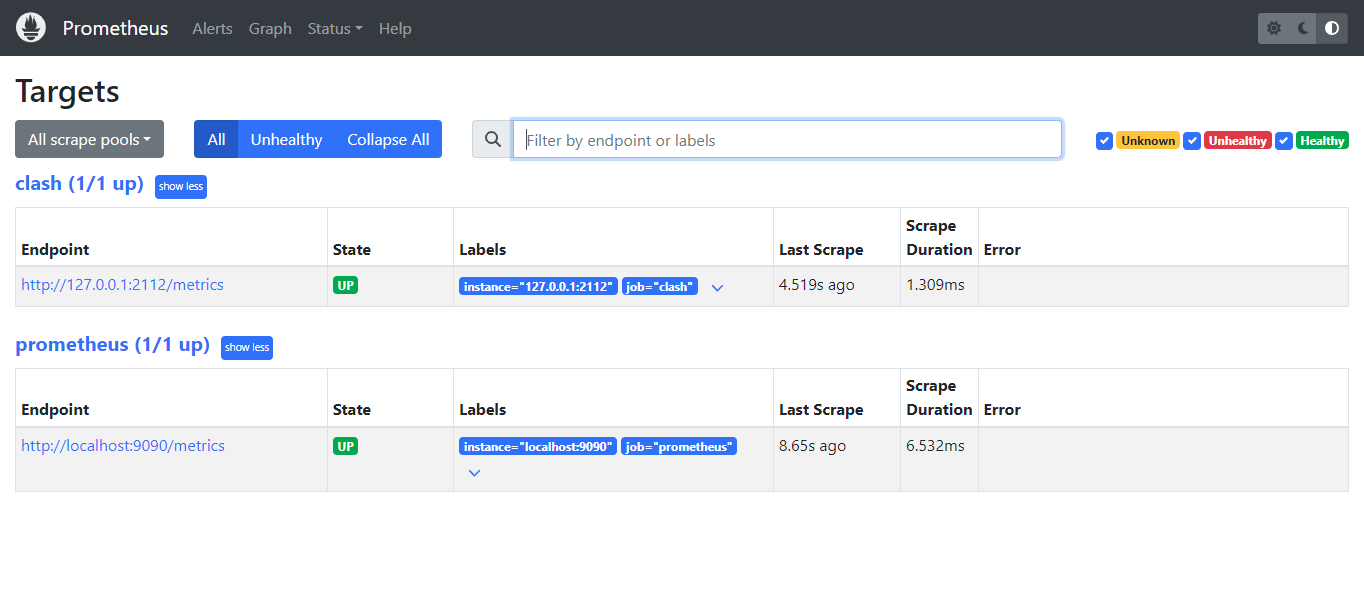
Task: Toggle the Healthy state checkbox
Action: (1284, 141)
